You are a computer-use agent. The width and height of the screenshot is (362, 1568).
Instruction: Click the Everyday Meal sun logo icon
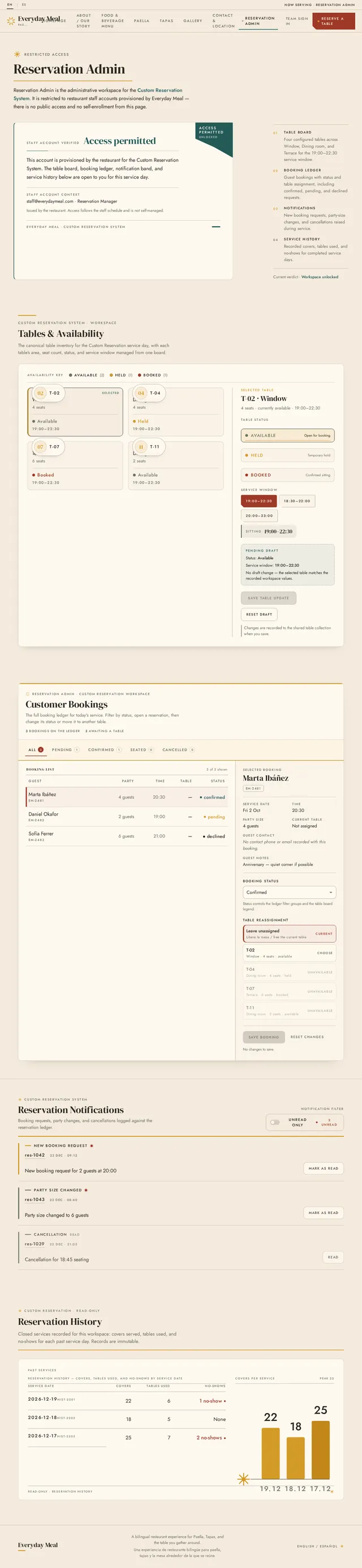click(10, 21)
